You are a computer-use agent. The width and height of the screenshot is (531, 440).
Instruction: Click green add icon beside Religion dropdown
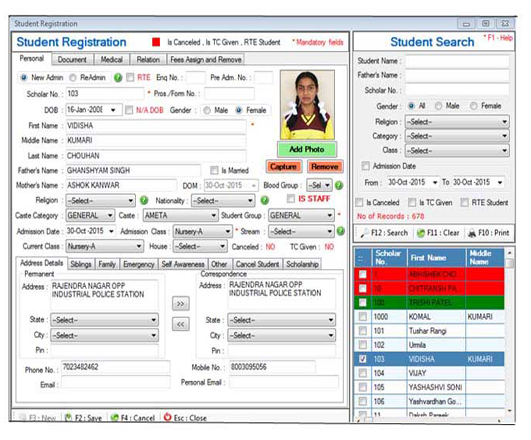pyautogui.click(x=144, y=200)
